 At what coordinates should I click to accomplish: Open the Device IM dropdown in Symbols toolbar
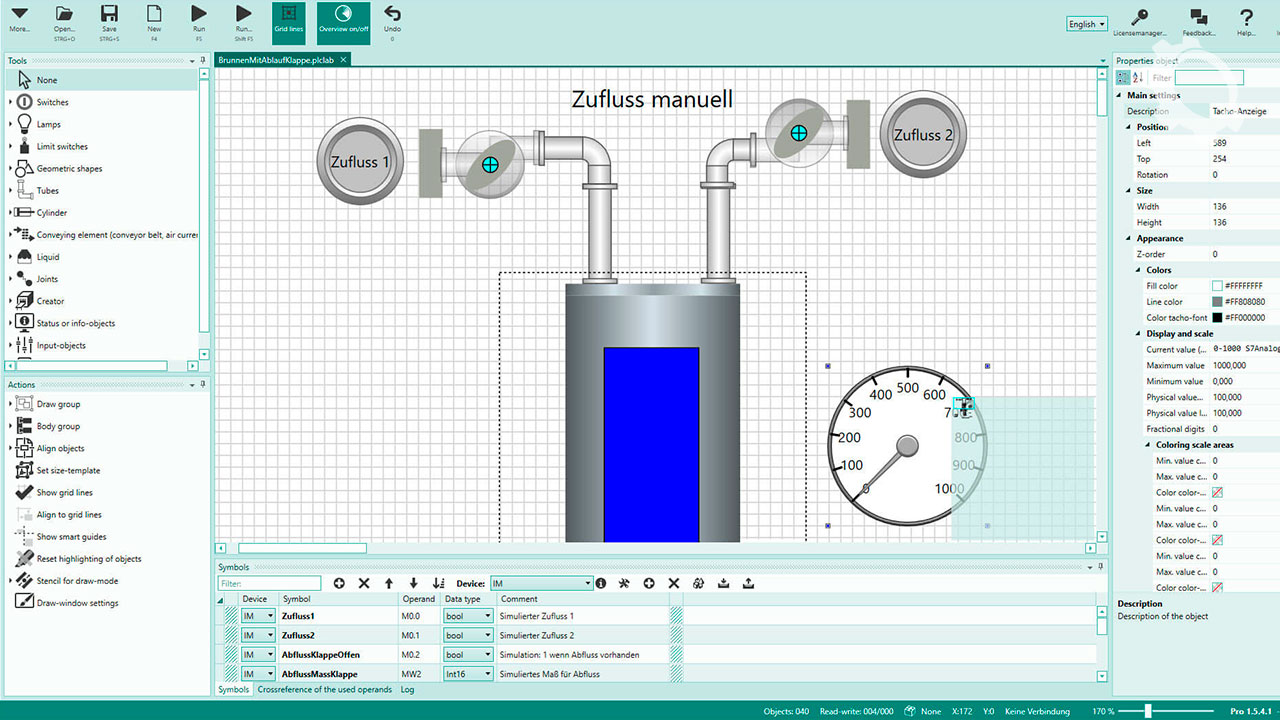(541, 583)
